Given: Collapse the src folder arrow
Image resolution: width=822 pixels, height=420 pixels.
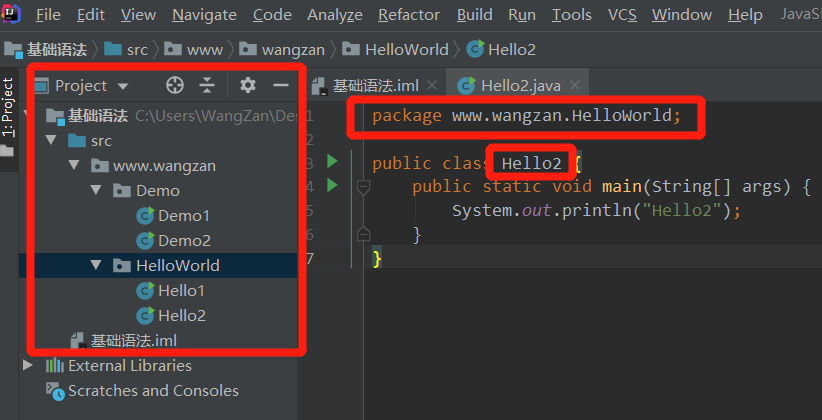Looking at the screenshot, I should [x=50, y=140].
